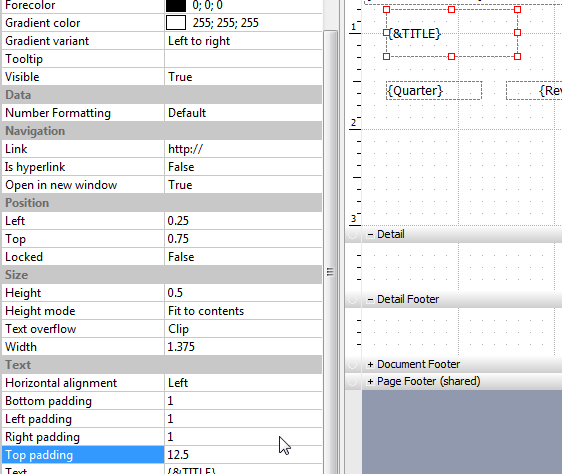Edit the Right padding value
The image size is (562, 474).
(x=243, y=437)
